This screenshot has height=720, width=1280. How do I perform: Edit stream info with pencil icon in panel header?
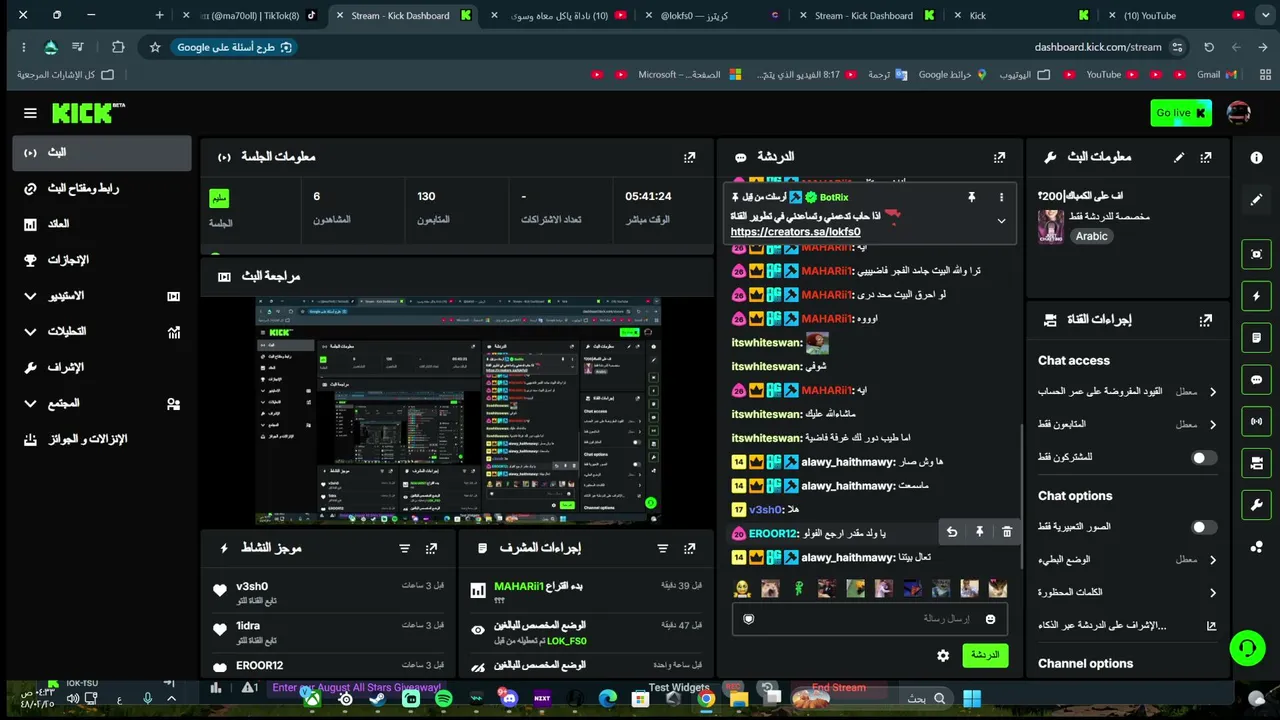pyautogui.click(x=1179, y=157)
